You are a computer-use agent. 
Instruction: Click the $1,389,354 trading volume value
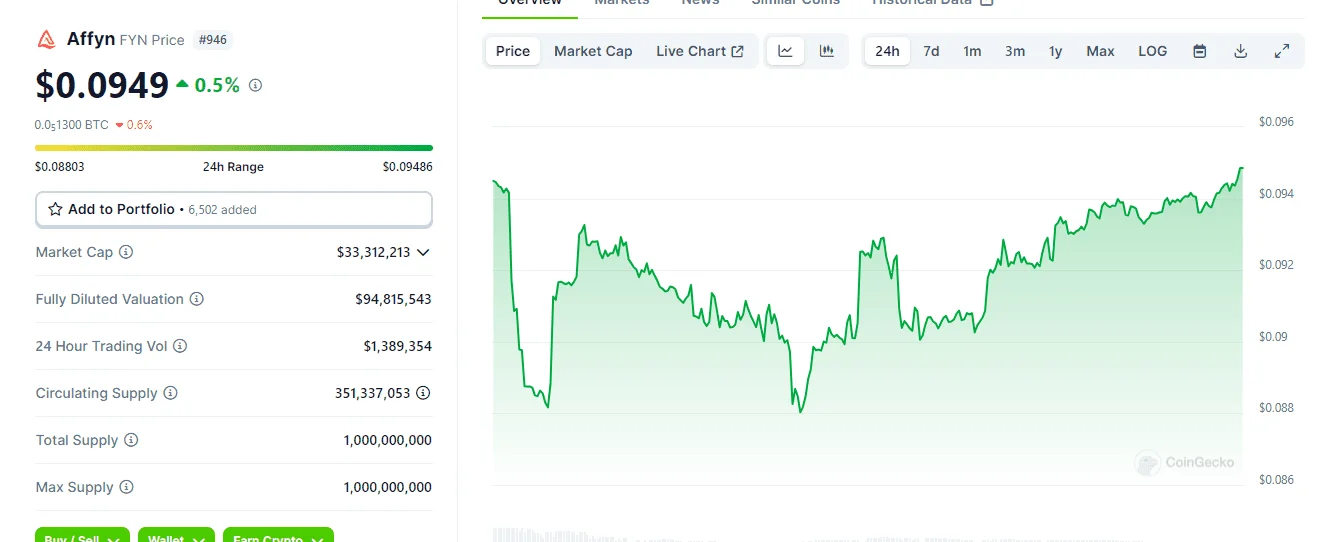pyautogui.click(x=397, y=346)
